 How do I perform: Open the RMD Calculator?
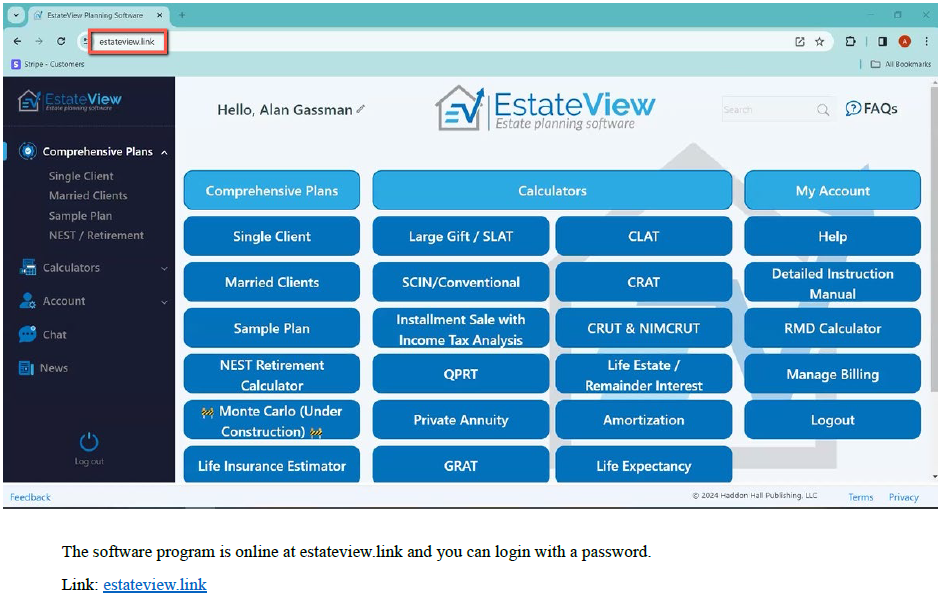(x=832, y=328)
